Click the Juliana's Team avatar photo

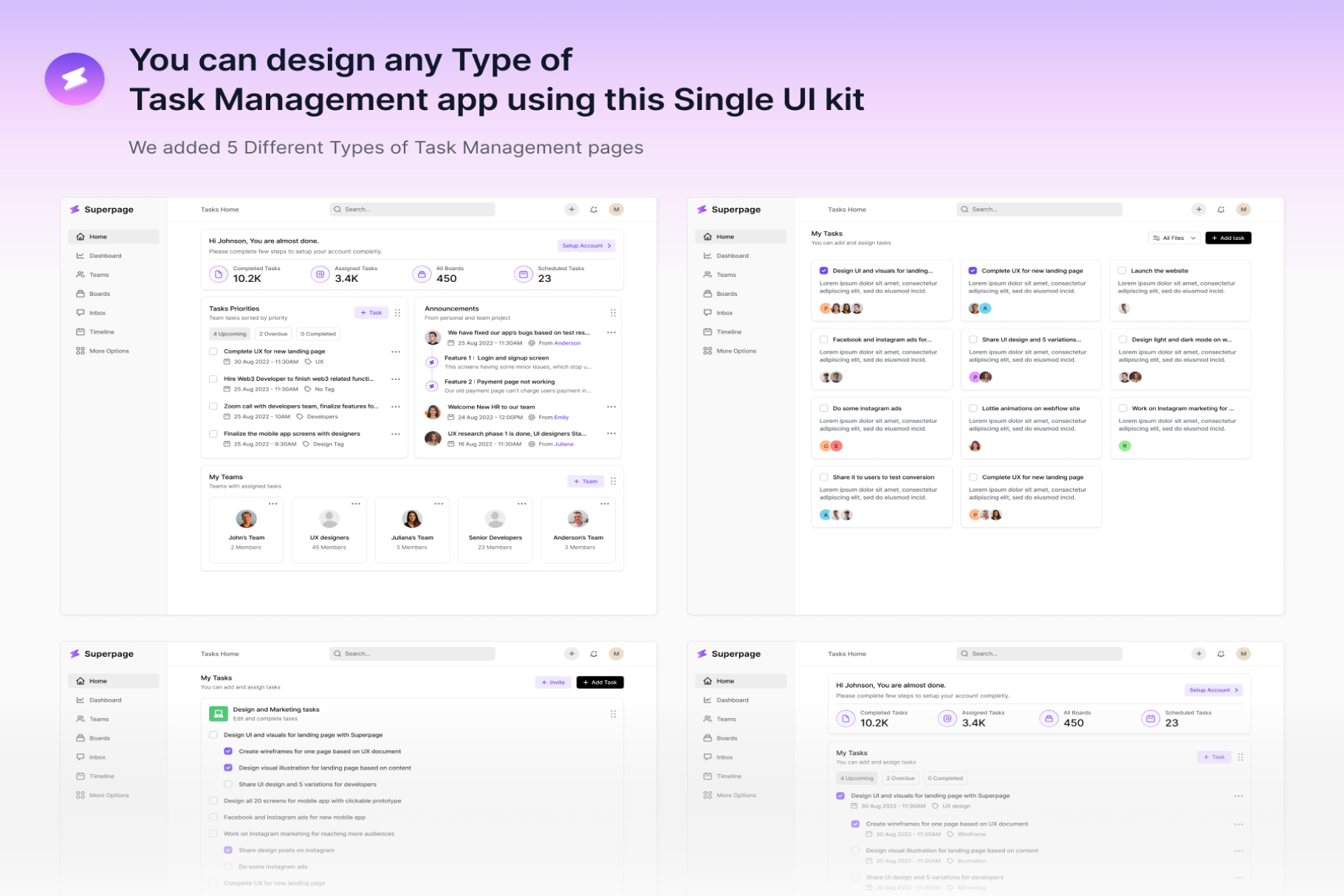click(412, 519)
